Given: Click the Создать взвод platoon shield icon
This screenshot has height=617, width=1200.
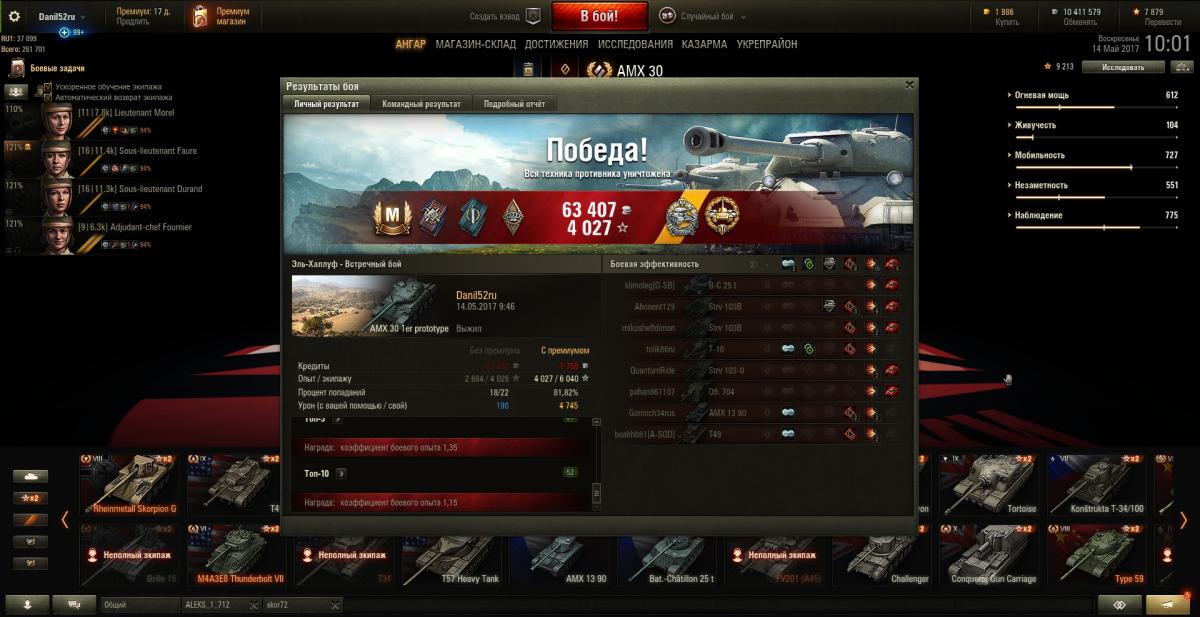Looking at the screenshot, I should (533, 16).
